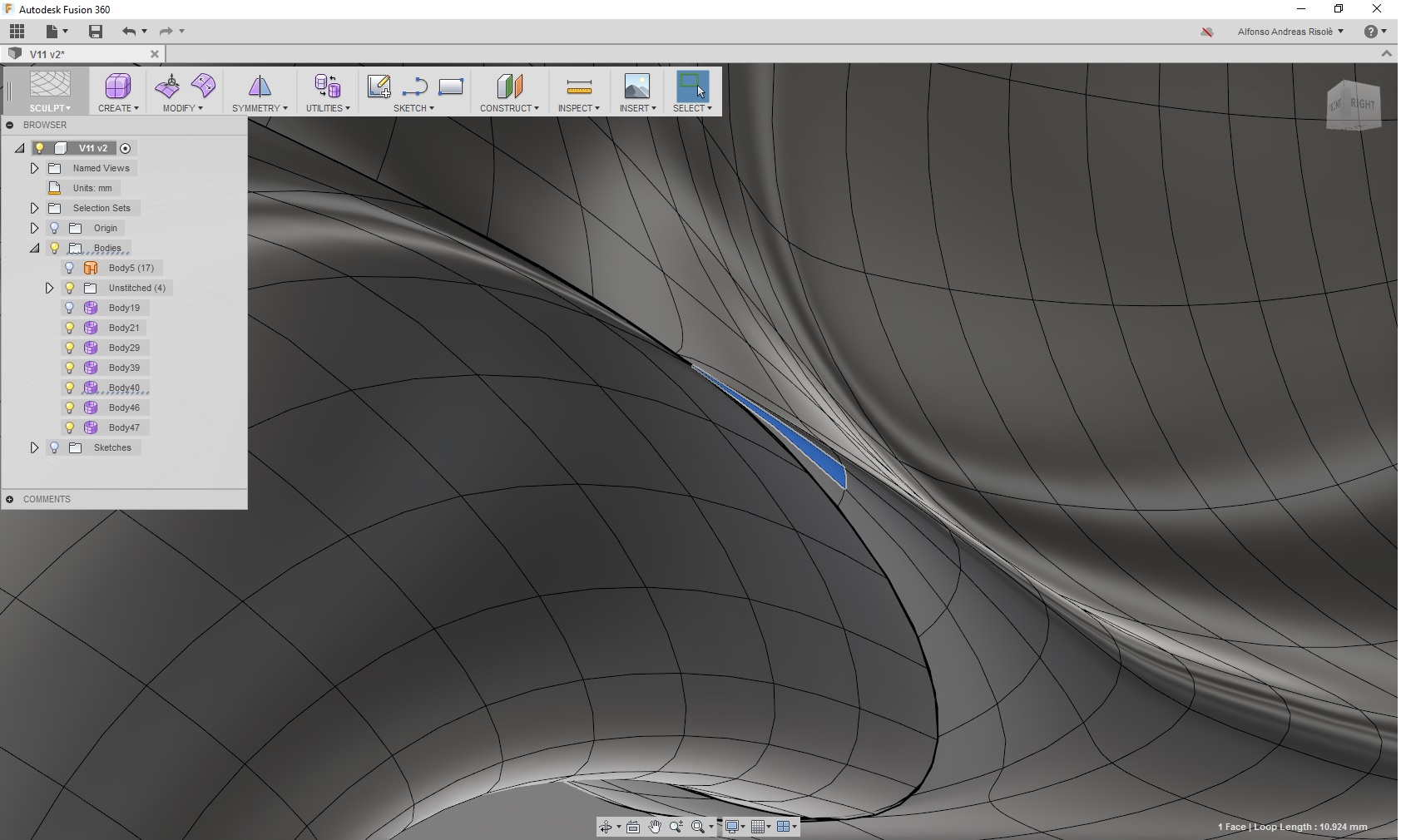1401x840 pixels.
Task: Hide the Bodies folder
Action: tap(55, 248)
